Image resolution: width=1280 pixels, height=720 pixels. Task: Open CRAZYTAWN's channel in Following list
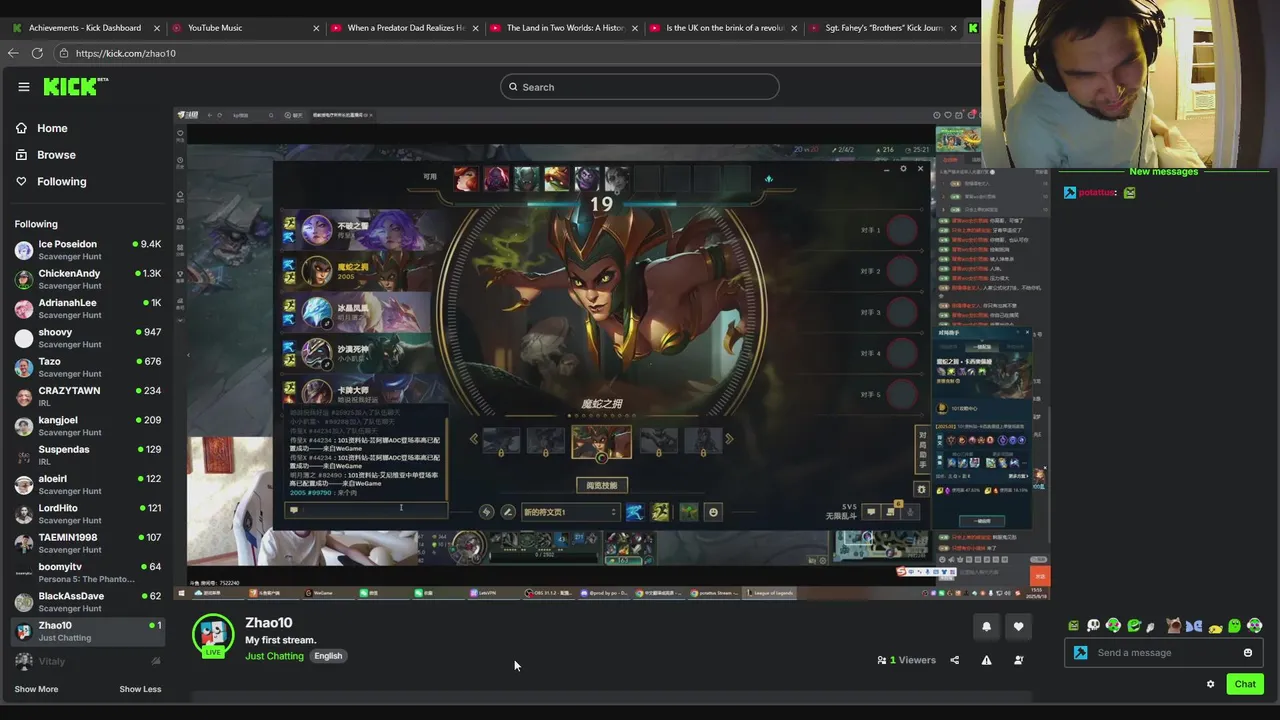88,396
